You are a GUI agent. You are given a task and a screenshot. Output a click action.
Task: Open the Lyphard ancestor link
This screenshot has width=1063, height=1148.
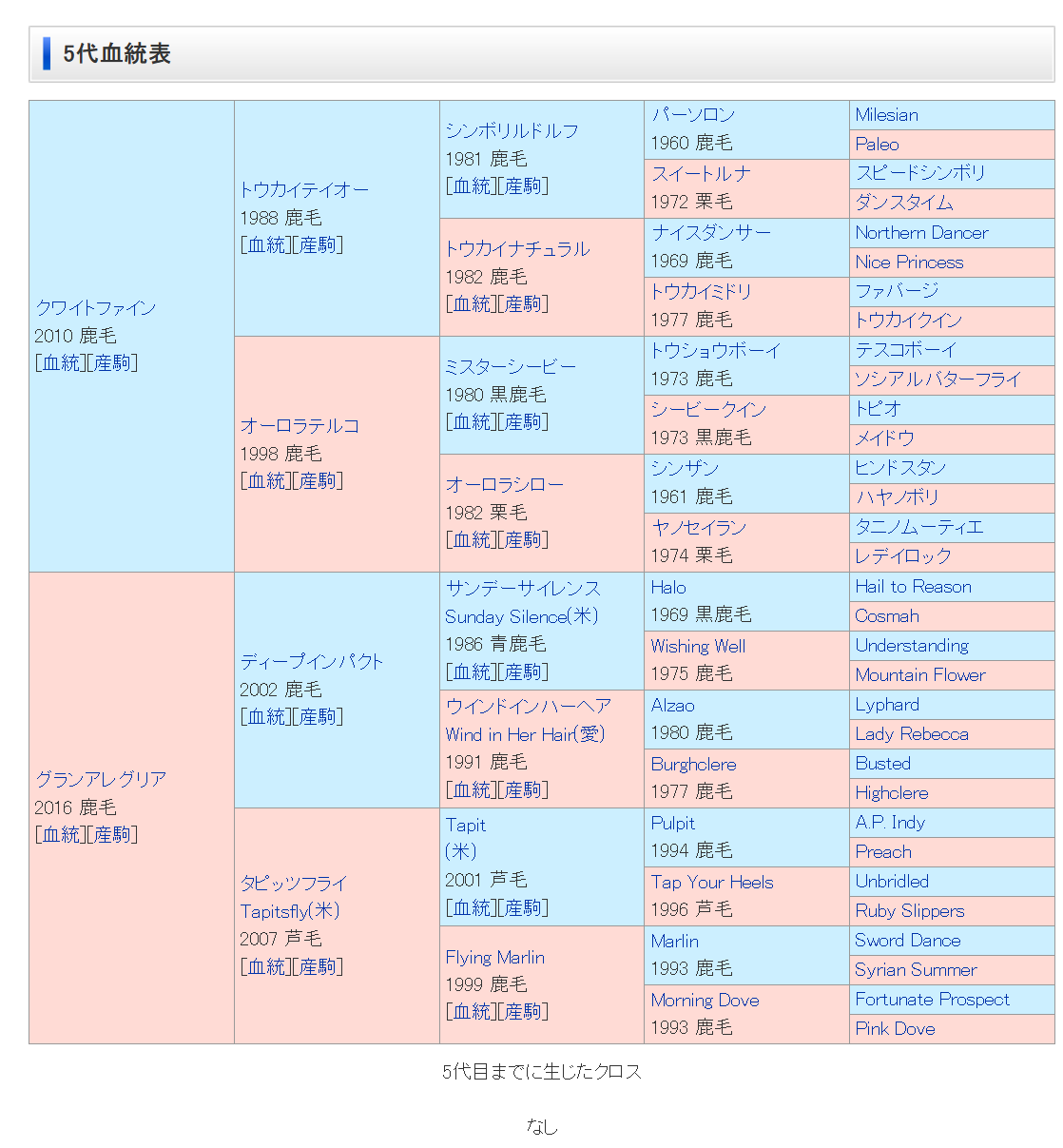[x=886, y=704]
